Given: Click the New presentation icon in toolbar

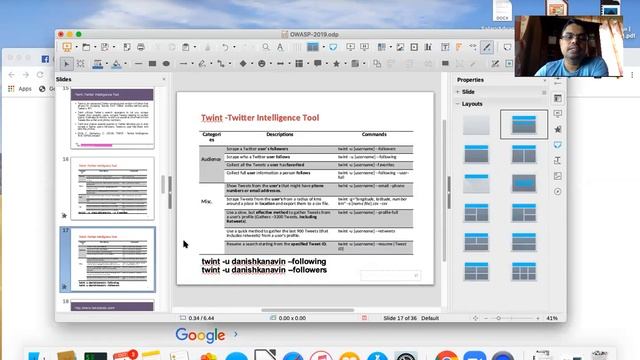Looking at the screenshot, I should tap(67, 47).
